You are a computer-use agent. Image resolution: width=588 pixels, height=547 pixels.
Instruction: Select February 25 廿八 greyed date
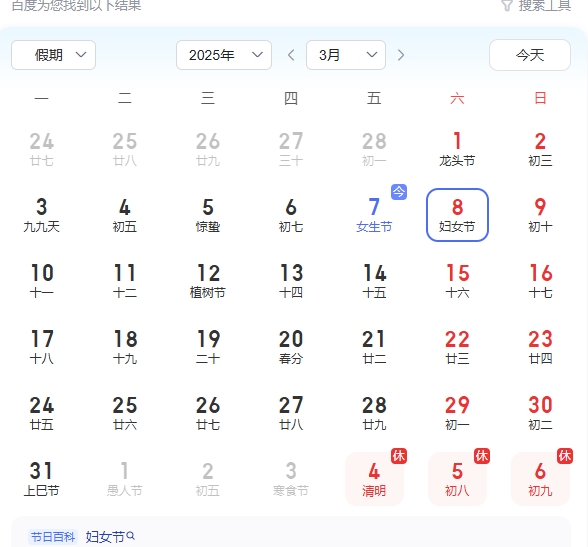pos(125,149)
